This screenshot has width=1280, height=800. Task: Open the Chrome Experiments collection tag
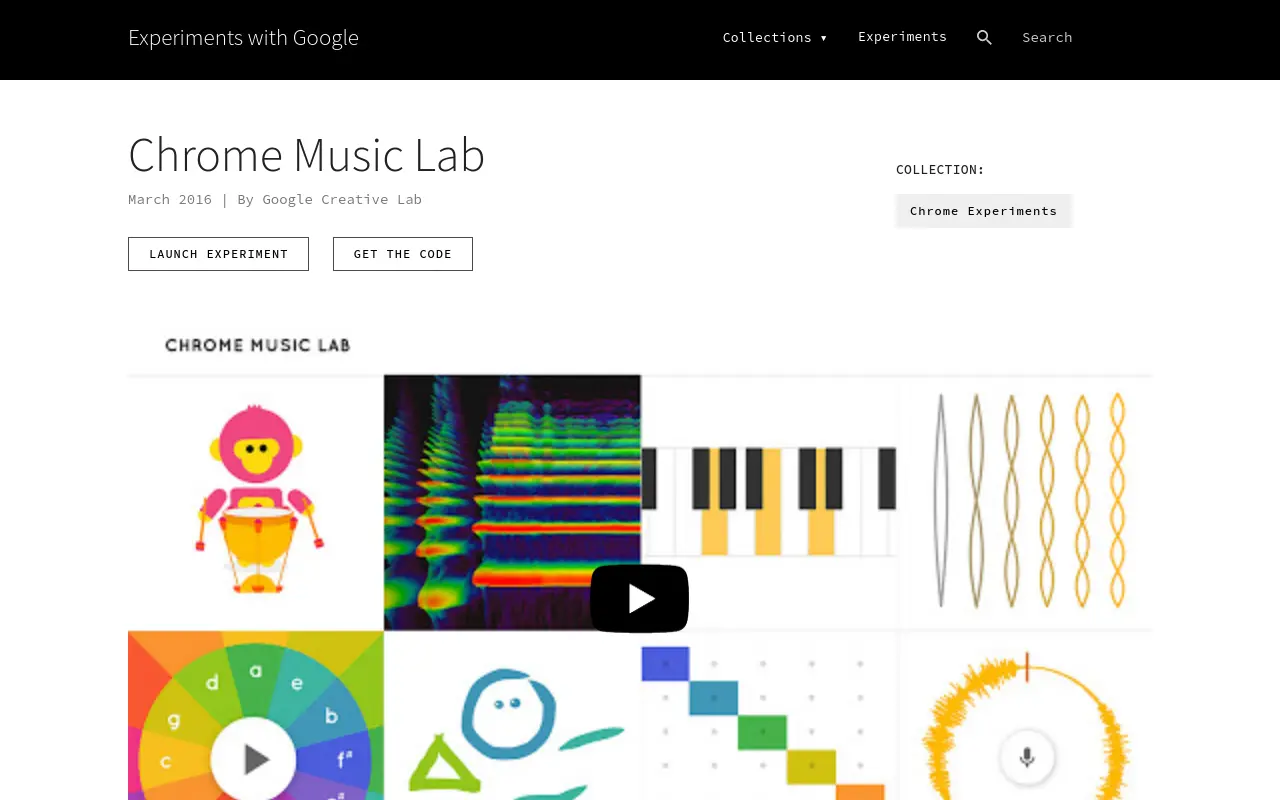983,211
